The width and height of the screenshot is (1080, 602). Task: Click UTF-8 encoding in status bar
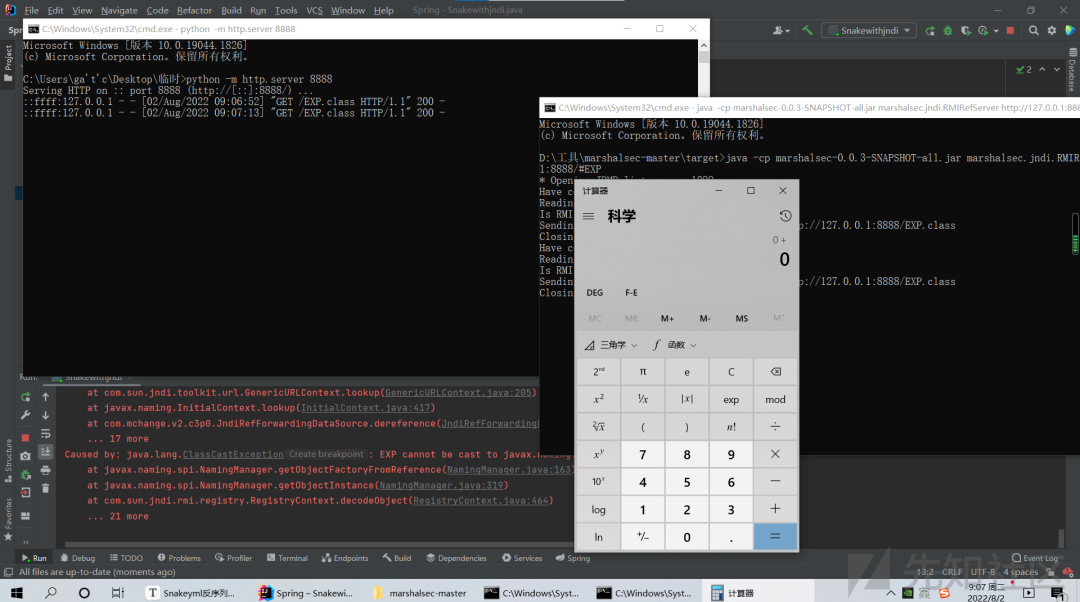pyautogui.click(x=983, y=572)
